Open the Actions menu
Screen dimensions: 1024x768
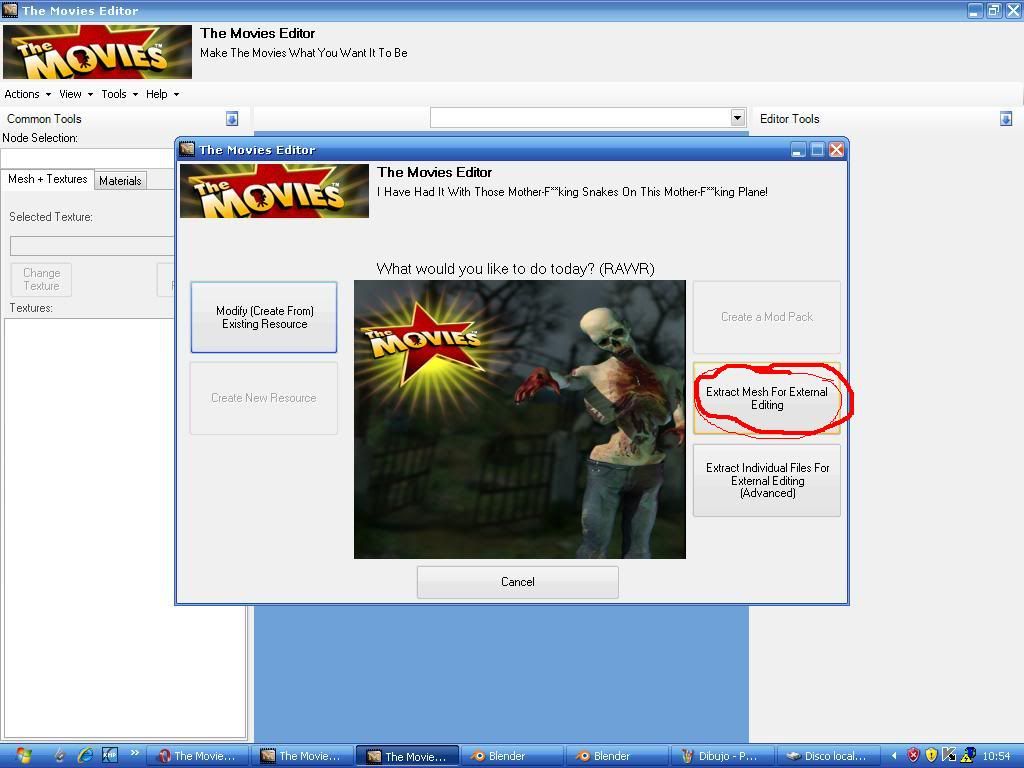click(27, 94)
